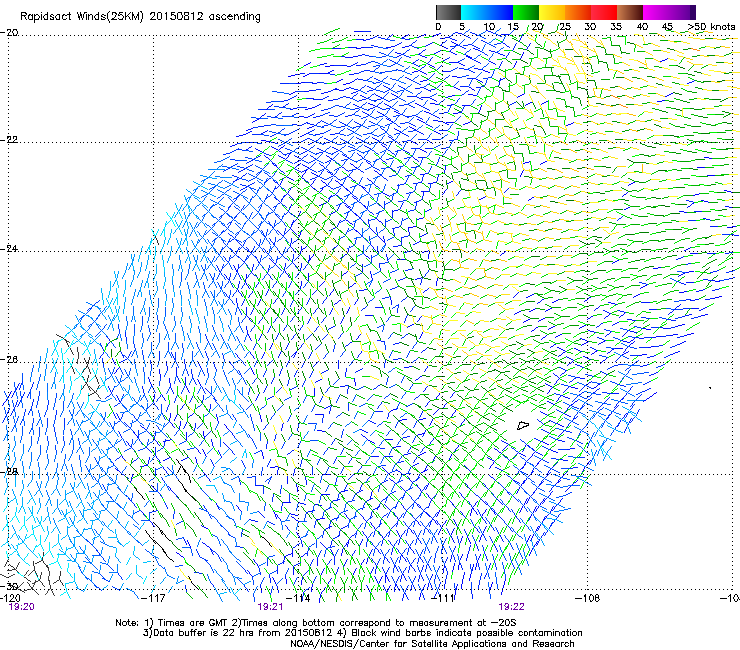Click the dark purple 45-50 knots legend color
This screenshot has width=740, height=650.
coord(682,12)
